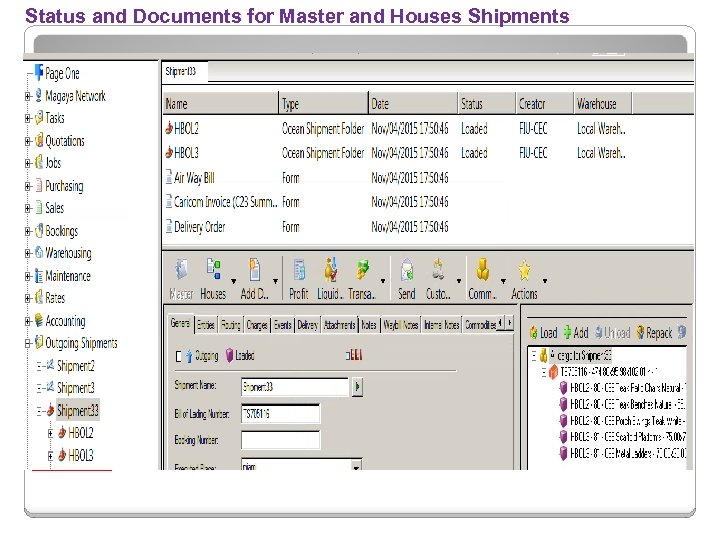Click the Repack button in cargo panel
The height and width of the screenshot is (540, 720).
[654, 332]
